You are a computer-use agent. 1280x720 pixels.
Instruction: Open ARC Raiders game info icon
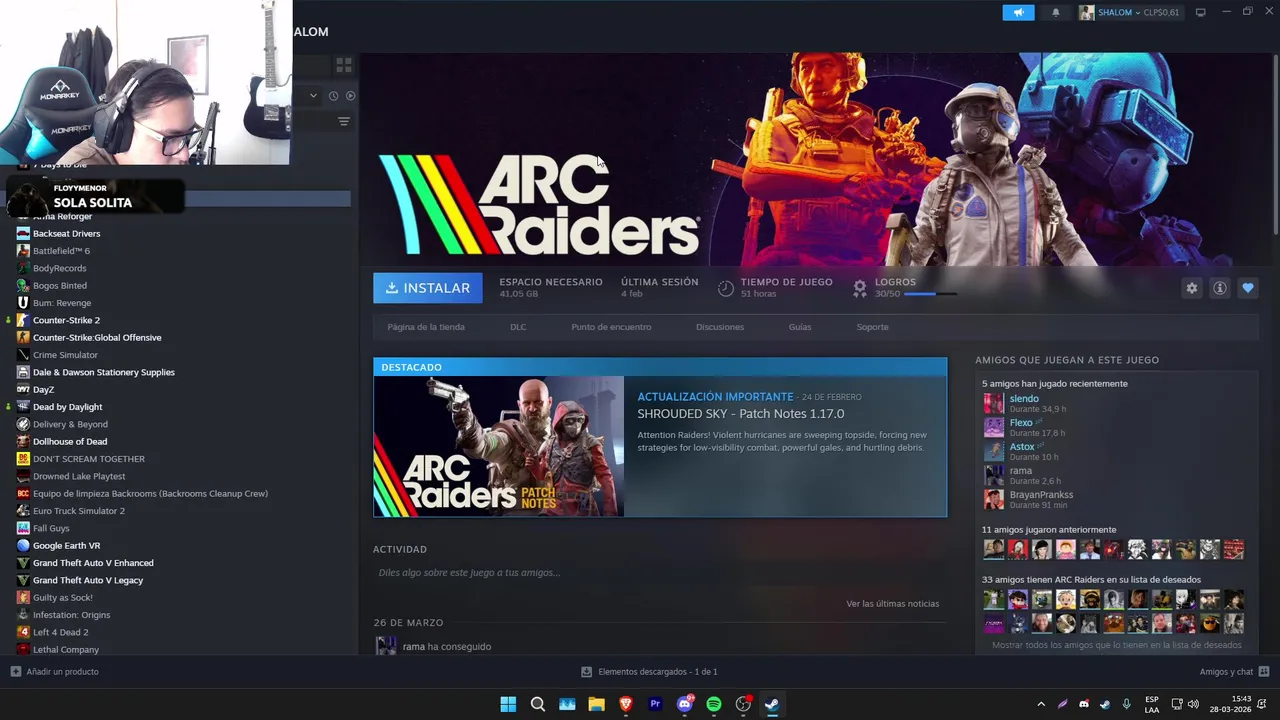tap(1220, 288)
